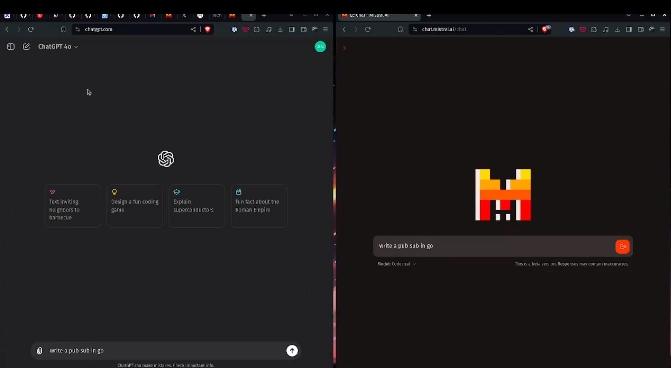The width and height of the screenshot is (671, 368).
Task: Reload the Mistral chat page
Action: coord(368,29)
